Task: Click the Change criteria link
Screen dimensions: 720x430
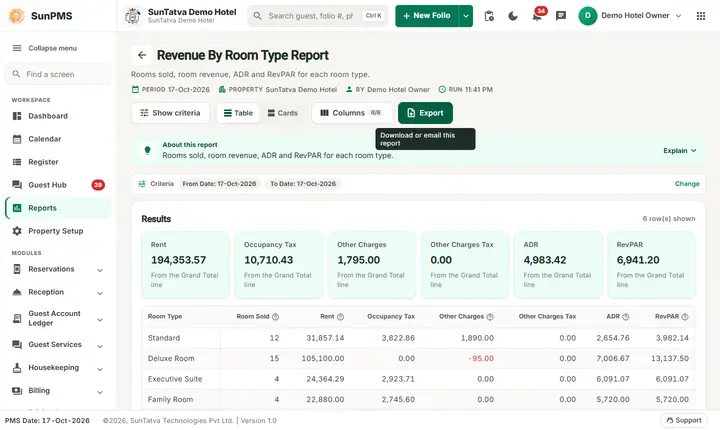Action: tap(687, 184)
